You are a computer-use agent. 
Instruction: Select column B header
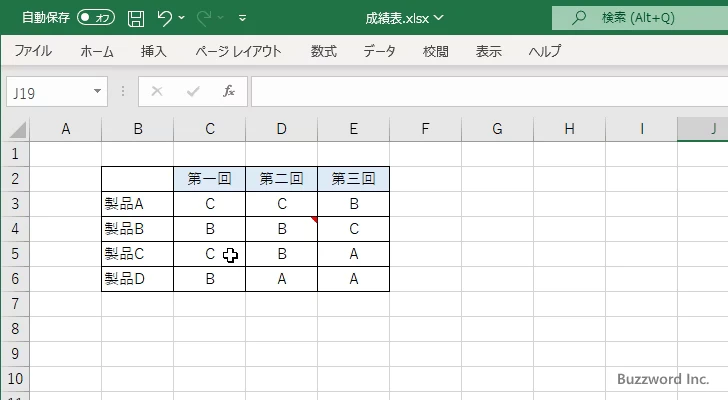point(137,129)
